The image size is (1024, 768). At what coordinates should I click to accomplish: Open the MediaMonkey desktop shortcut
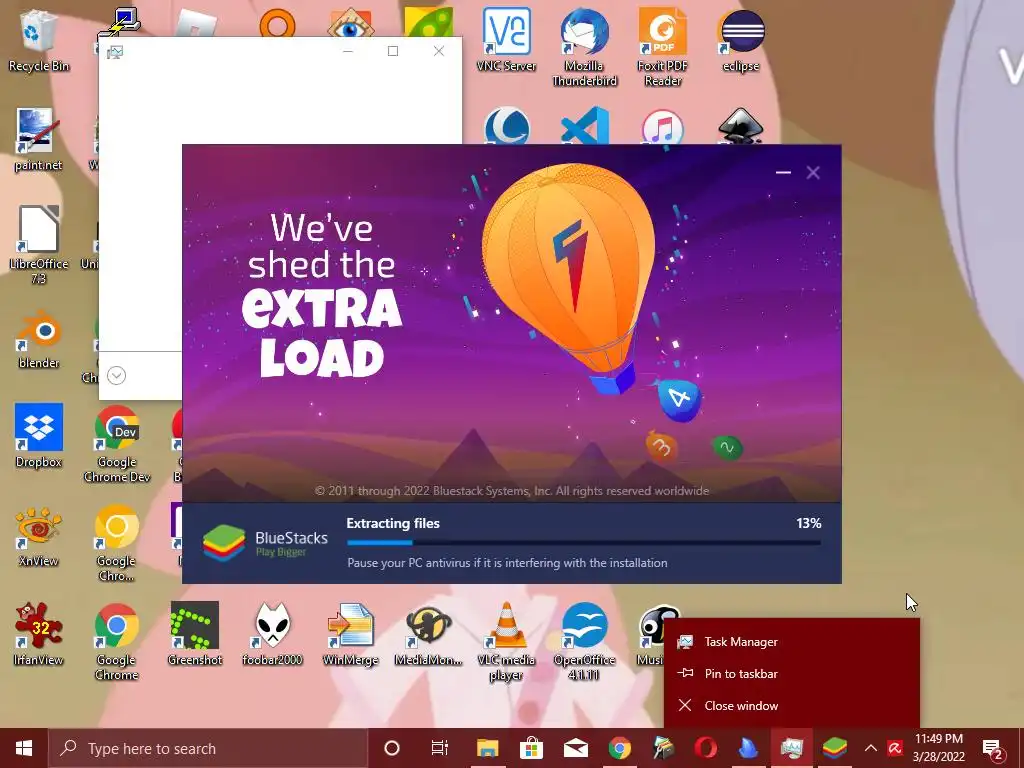(x=428, y=635)
